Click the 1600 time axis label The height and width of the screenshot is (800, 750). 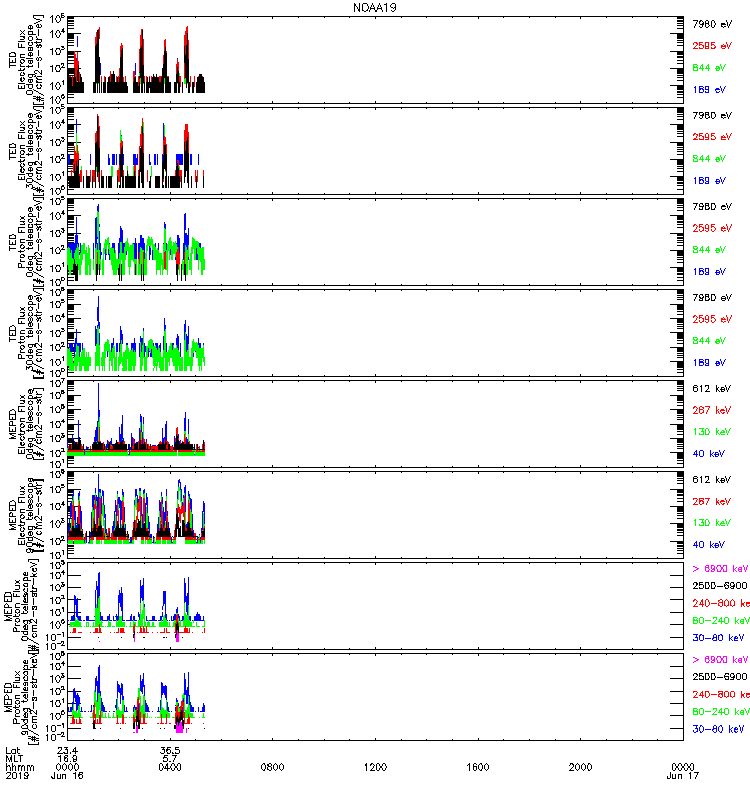pyautogui.click(x=478, y=767)
